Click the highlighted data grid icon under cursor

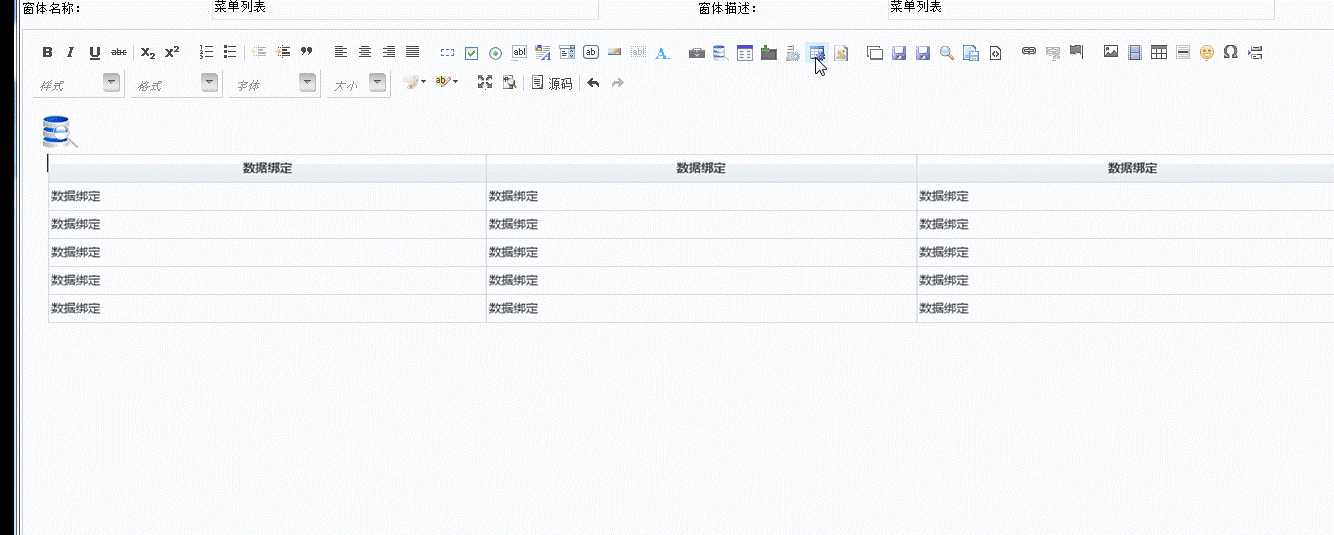tap(817, 53)
